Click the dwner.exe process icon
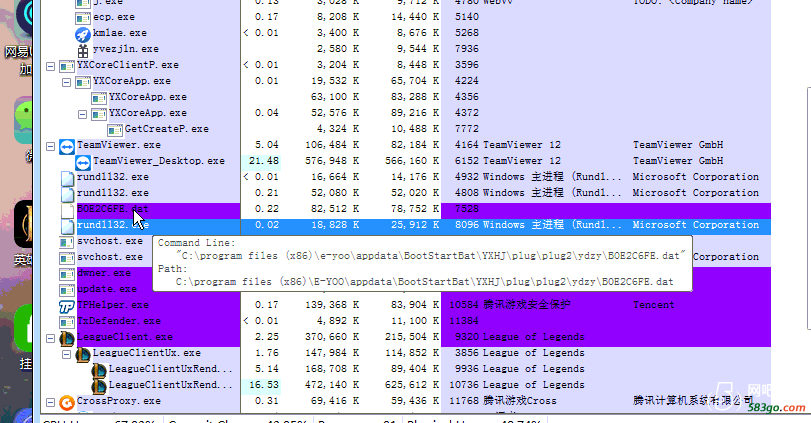The image size is (811, 423). pyautogui.click(x=67, y=275)
